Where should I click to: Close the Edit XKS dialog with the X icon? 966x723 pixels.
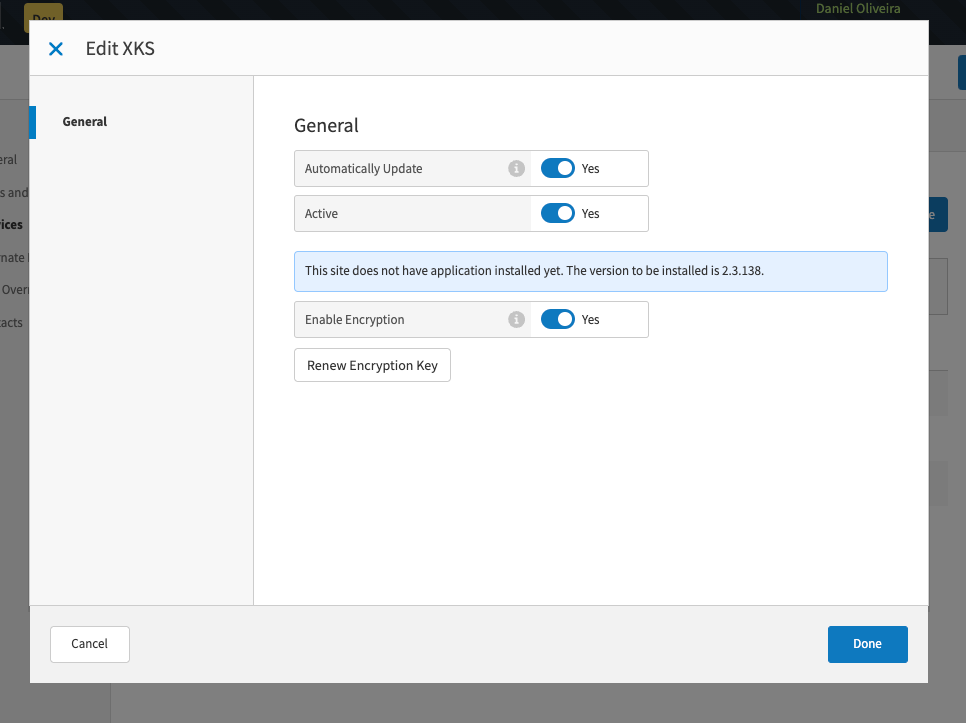[55, 48]
